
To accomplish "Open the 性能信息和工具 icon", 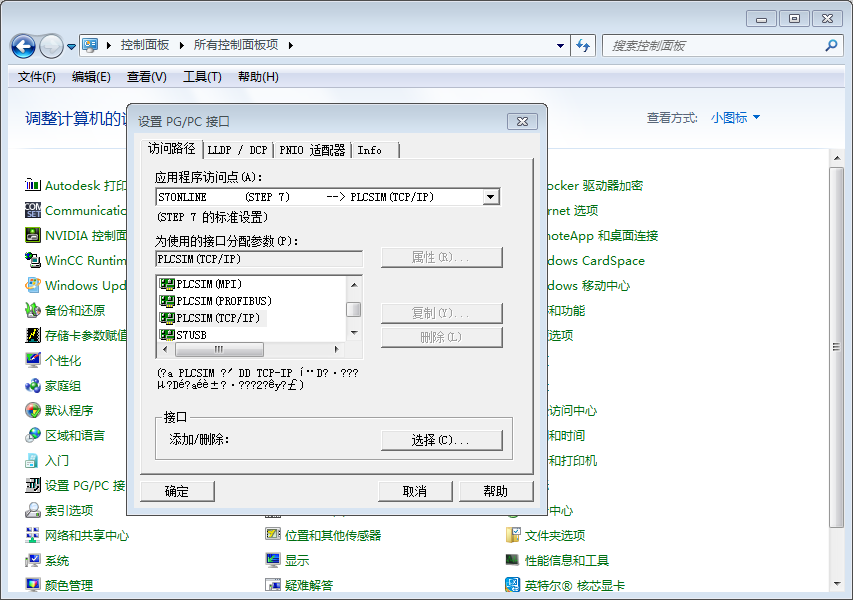I will coord(512,560).
